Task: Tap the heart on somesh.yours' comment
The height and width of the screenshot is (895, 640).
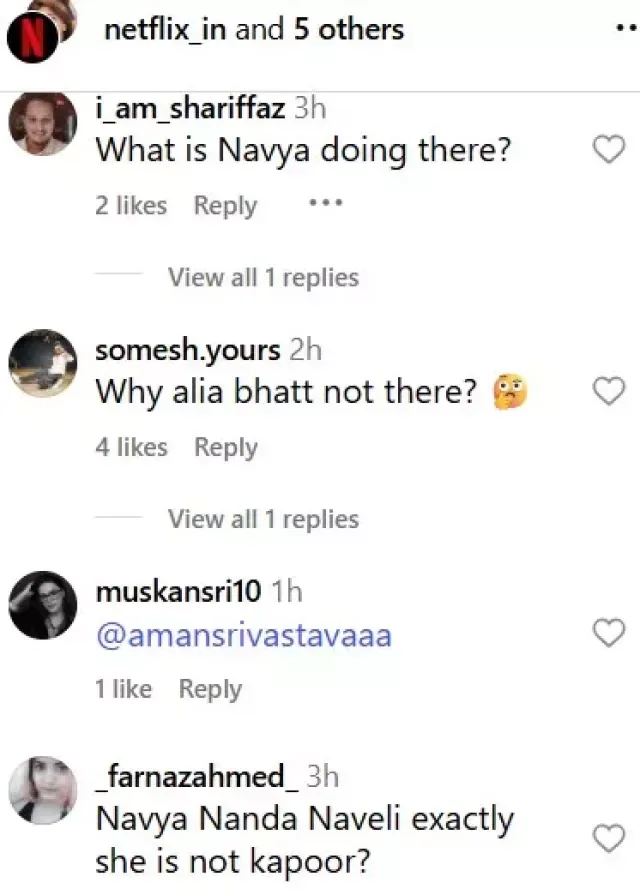Action: [609, 393]
